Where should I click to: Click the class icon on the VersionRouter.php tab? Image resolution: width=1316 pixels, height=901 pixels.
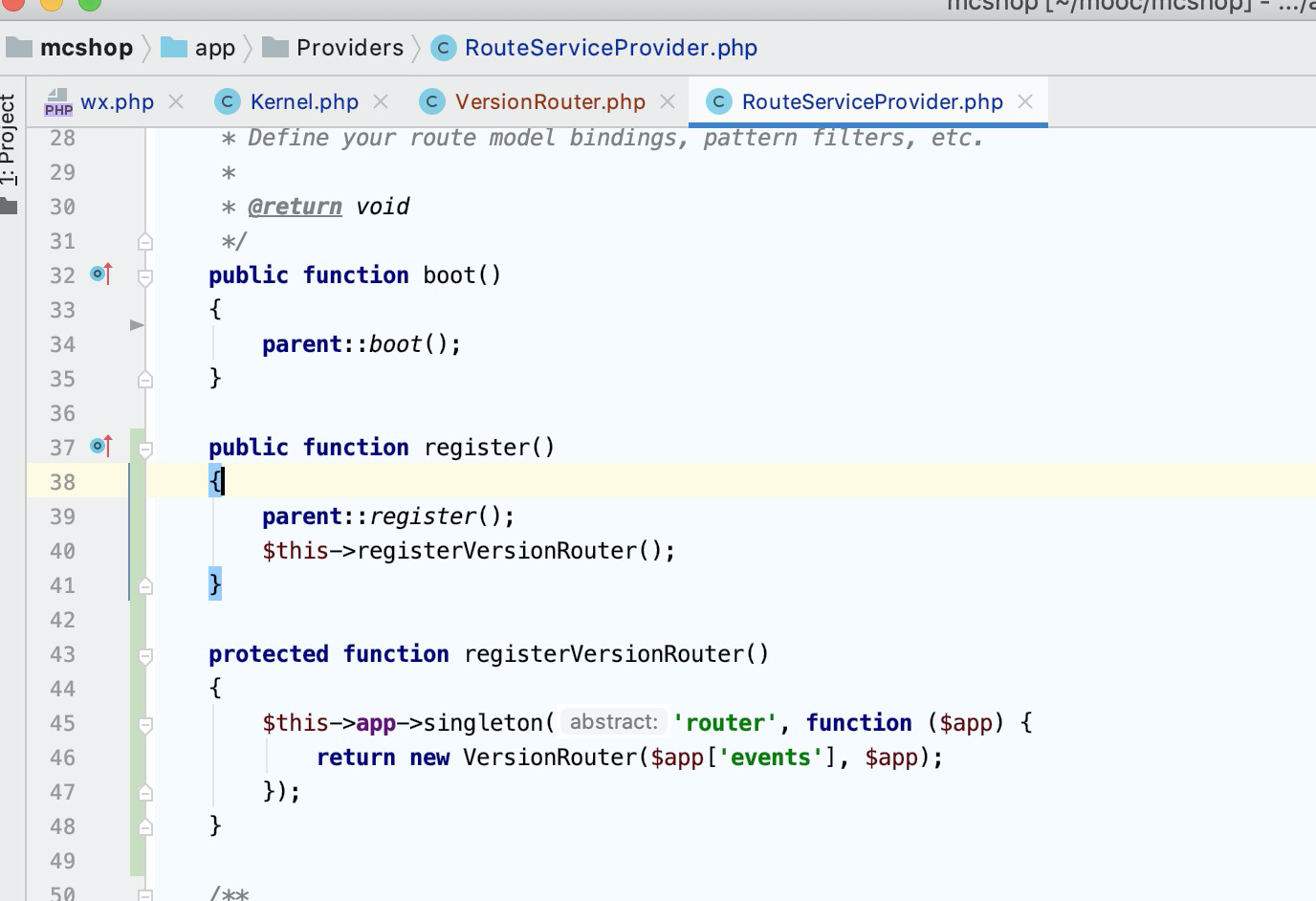431,101
